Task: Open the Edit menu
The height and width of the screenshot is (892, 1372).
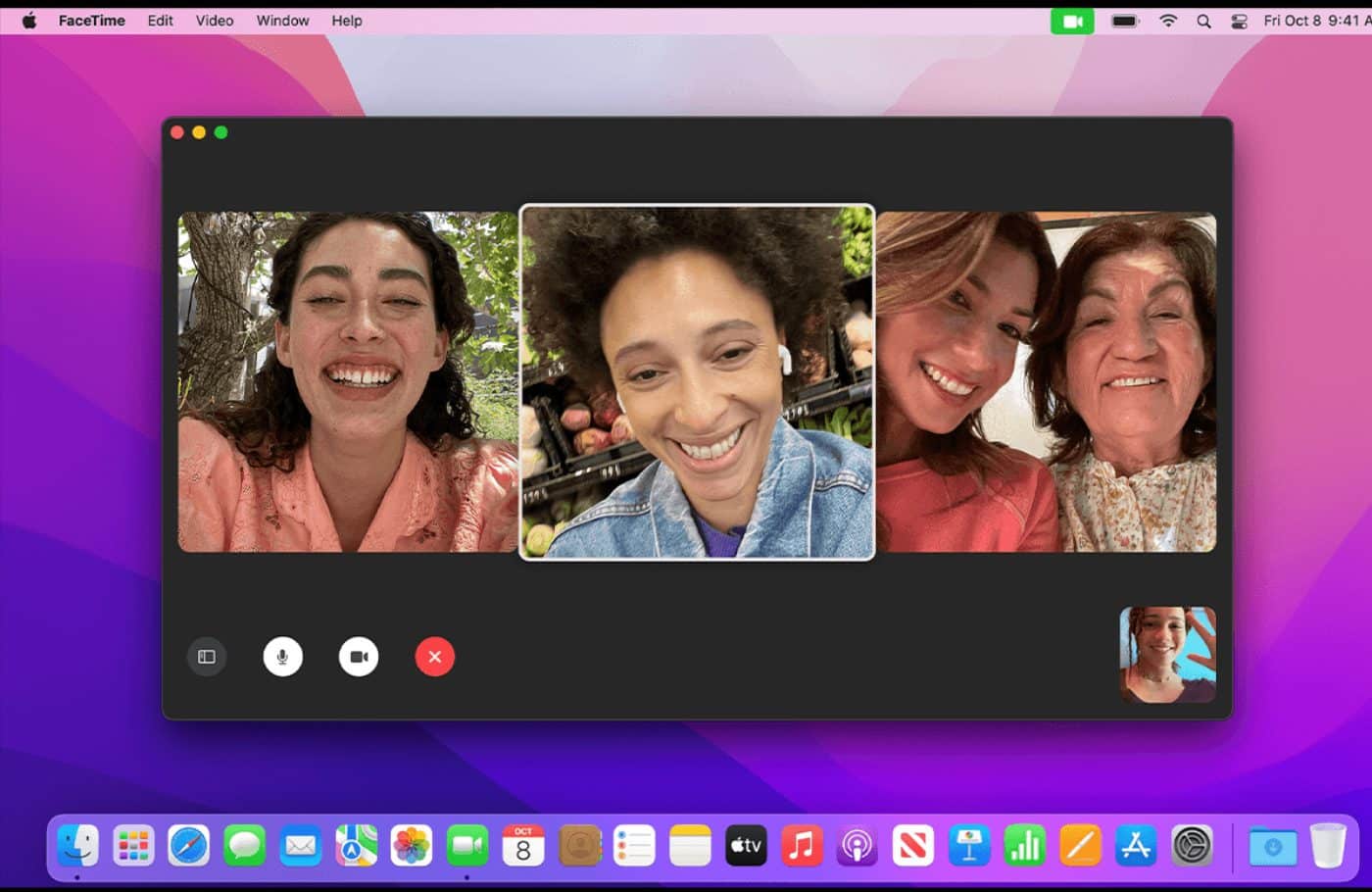Action: pos(160,21)
